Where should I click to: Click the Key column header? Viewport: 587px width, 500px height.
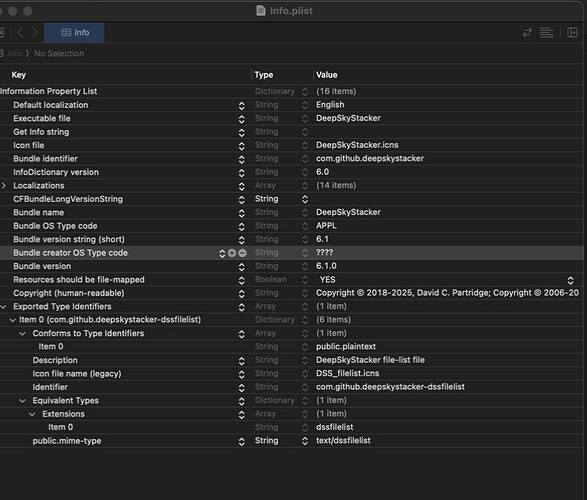tap(19, 75)
